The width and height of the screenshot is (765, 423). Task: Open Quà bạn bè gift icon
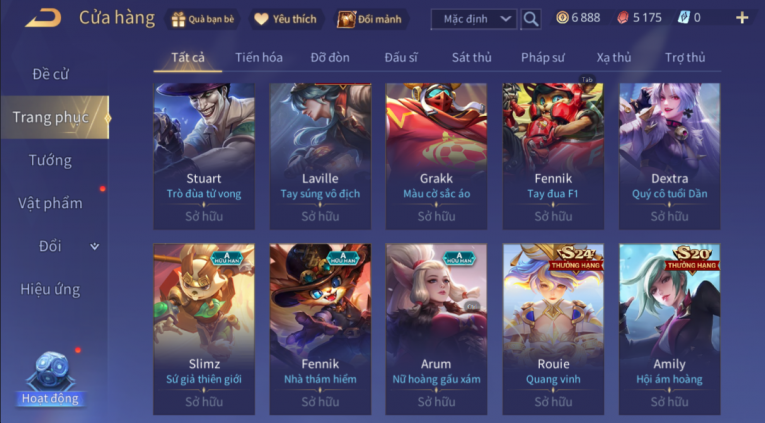[178, 19]
